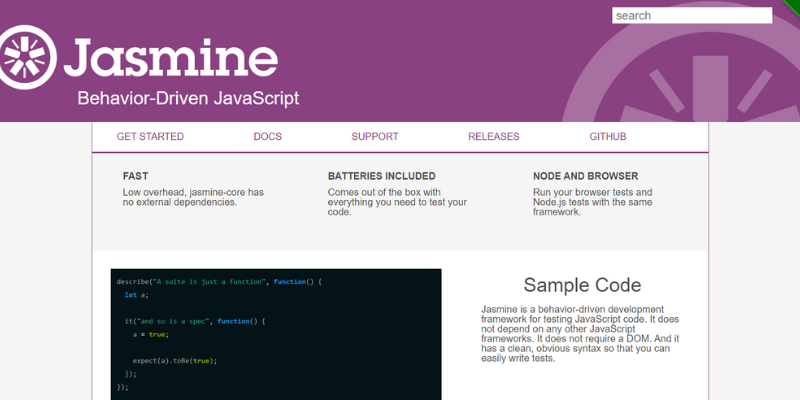The image size is (800, 400).
Task: Click the describe("A suite is just a function") code line
Action: click(x=219, y=282)
